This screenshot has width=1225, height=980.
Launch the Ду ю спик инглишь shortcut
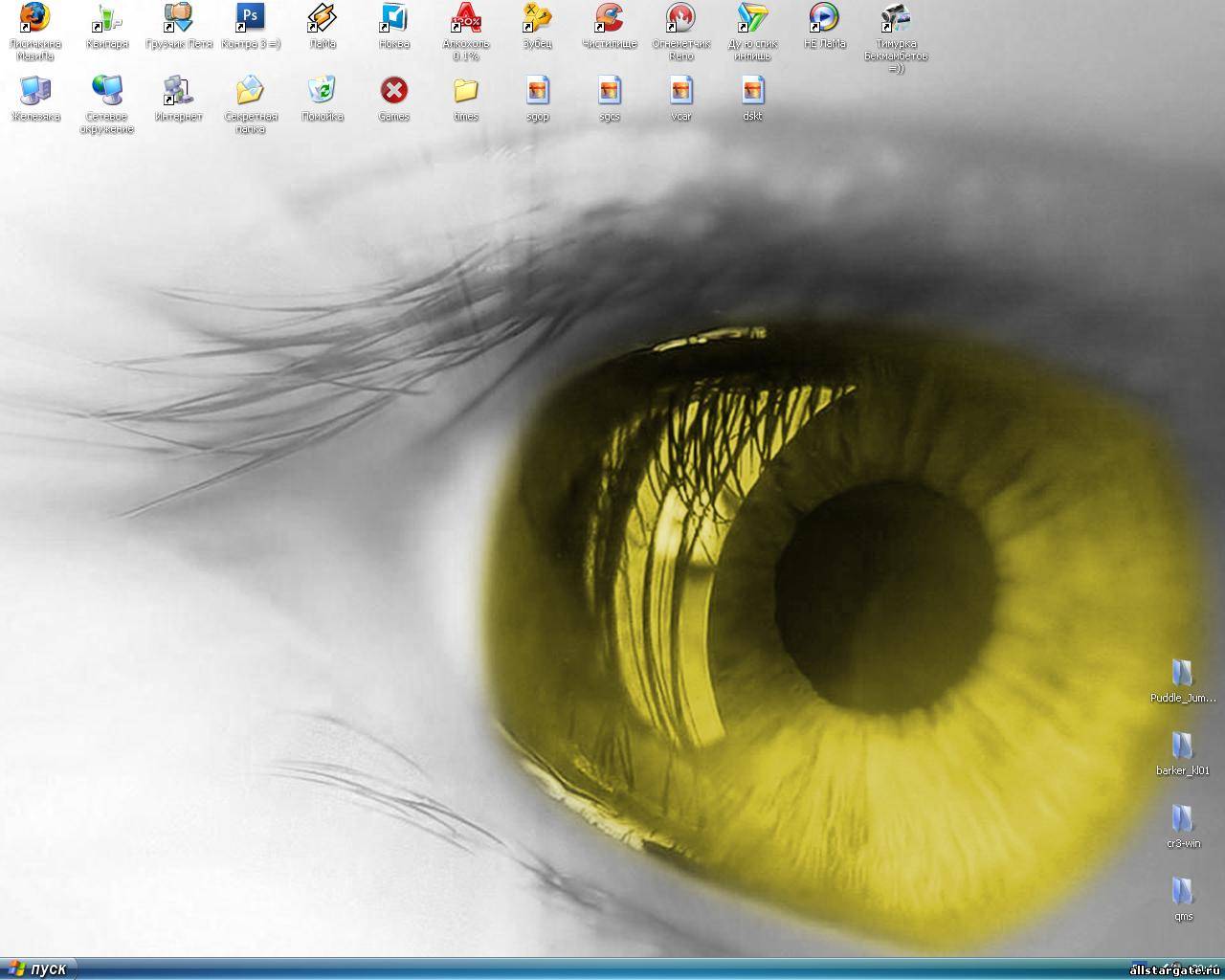click(752, 18)
